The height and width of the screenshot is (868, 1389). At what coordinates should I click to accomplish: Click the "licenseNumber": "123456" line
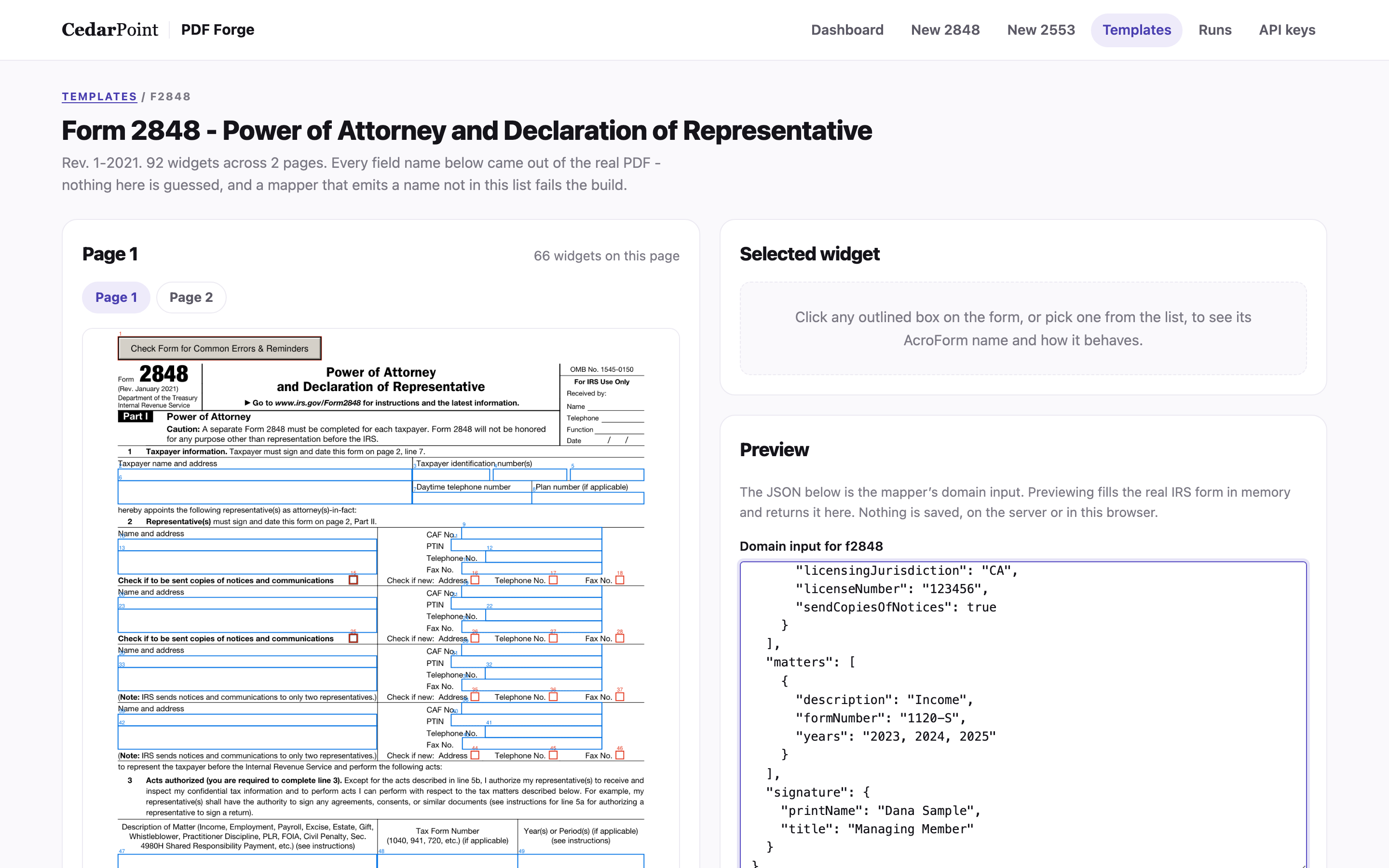click(x=892, y=588)
